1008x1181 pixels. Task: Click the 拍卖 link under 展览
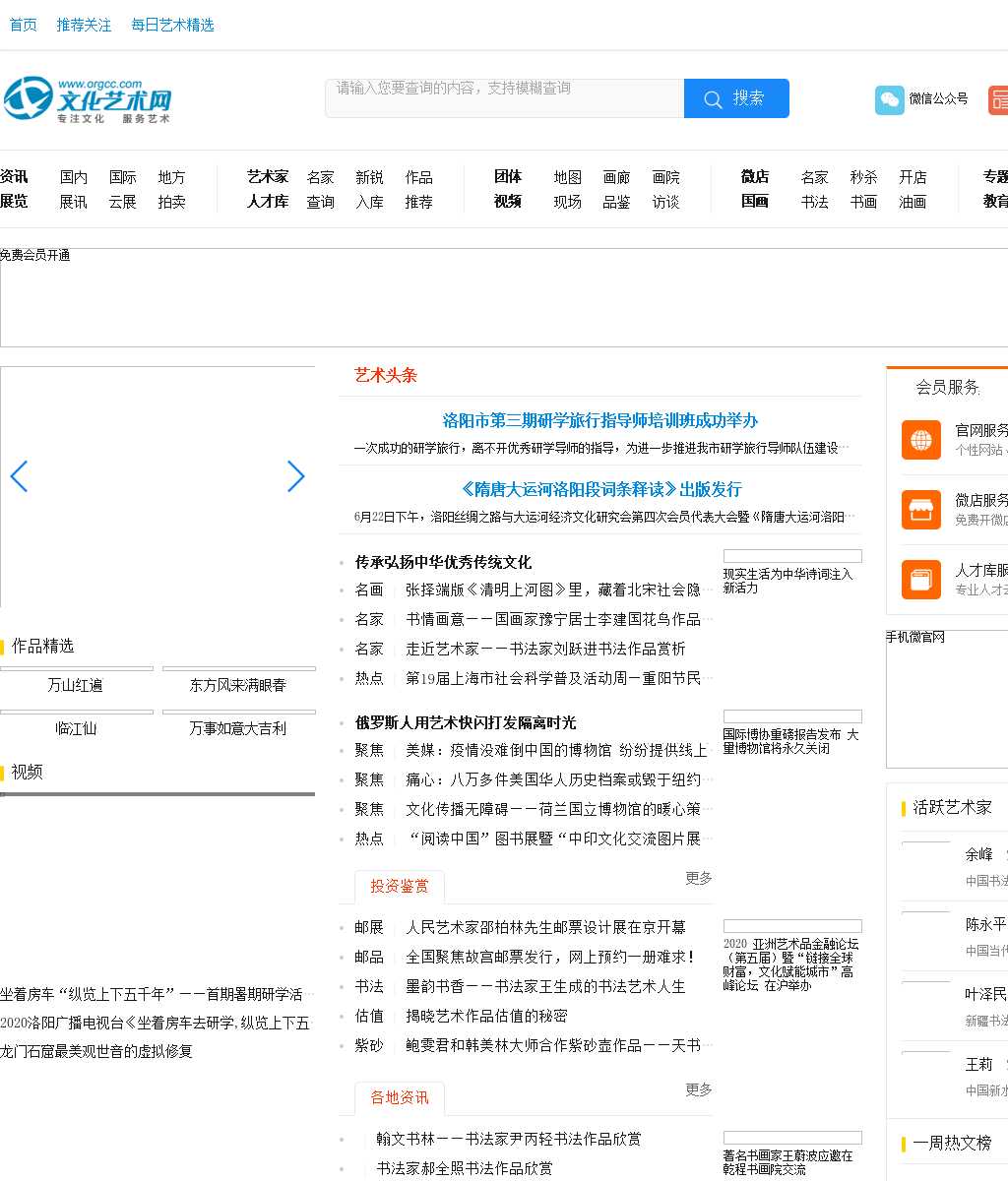[x=171, y=202]
